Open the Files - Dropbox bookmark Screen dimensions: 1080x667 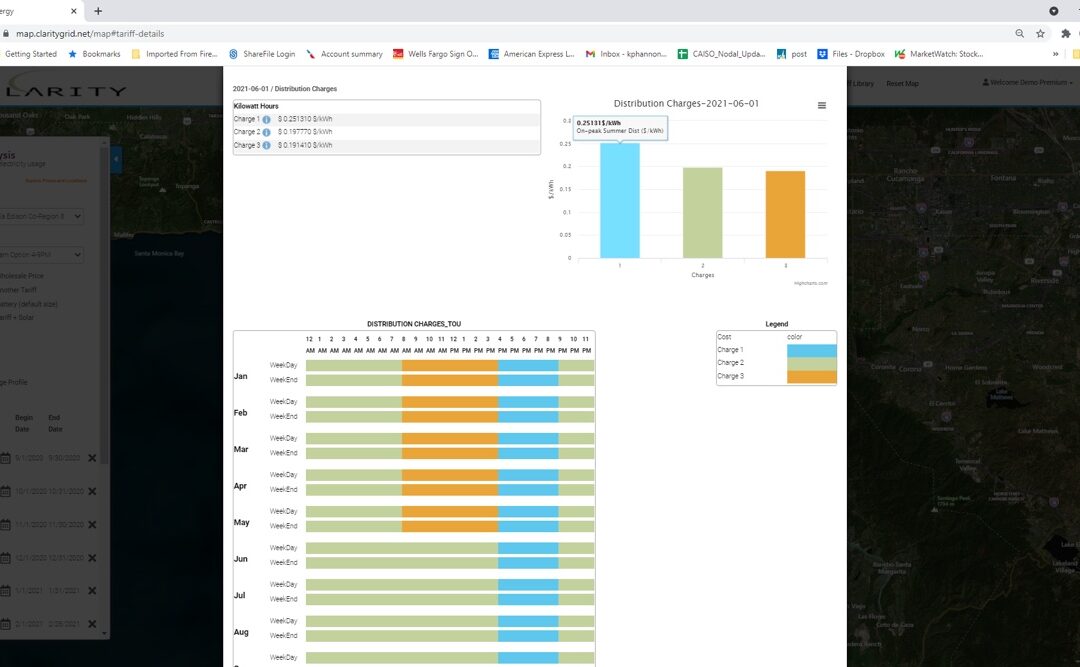(851, 54)
